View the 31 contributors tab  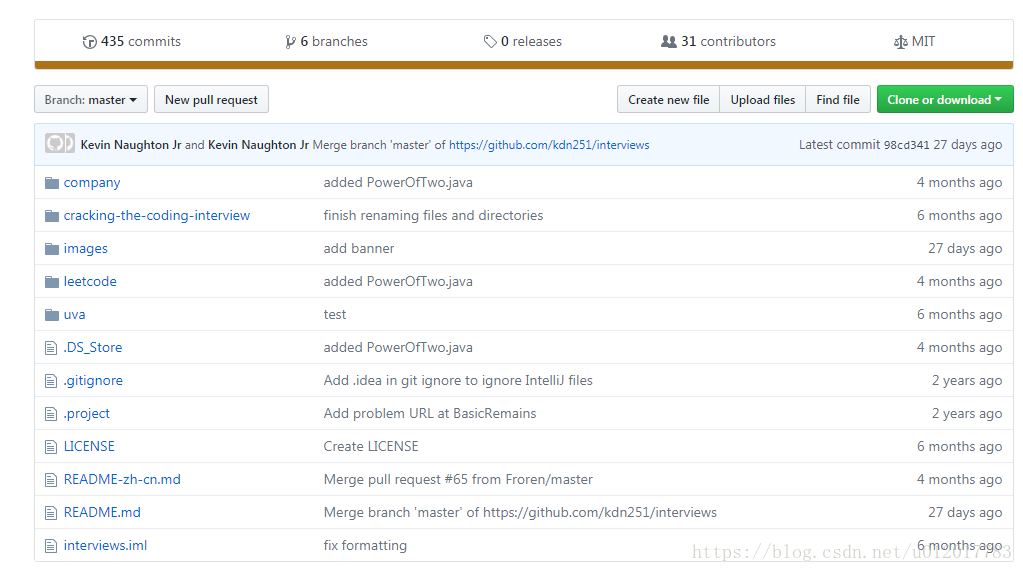[x=718, y=42]
